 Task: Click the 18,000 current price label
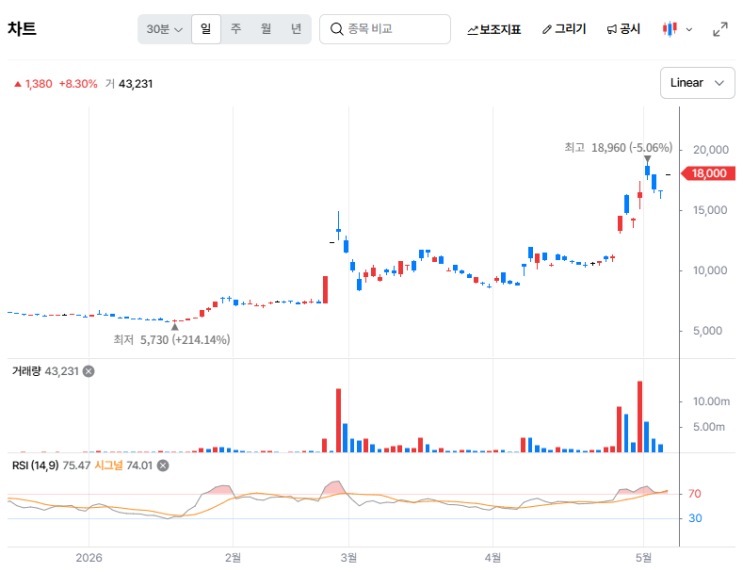pyautogui.click(x=708, y=173)
